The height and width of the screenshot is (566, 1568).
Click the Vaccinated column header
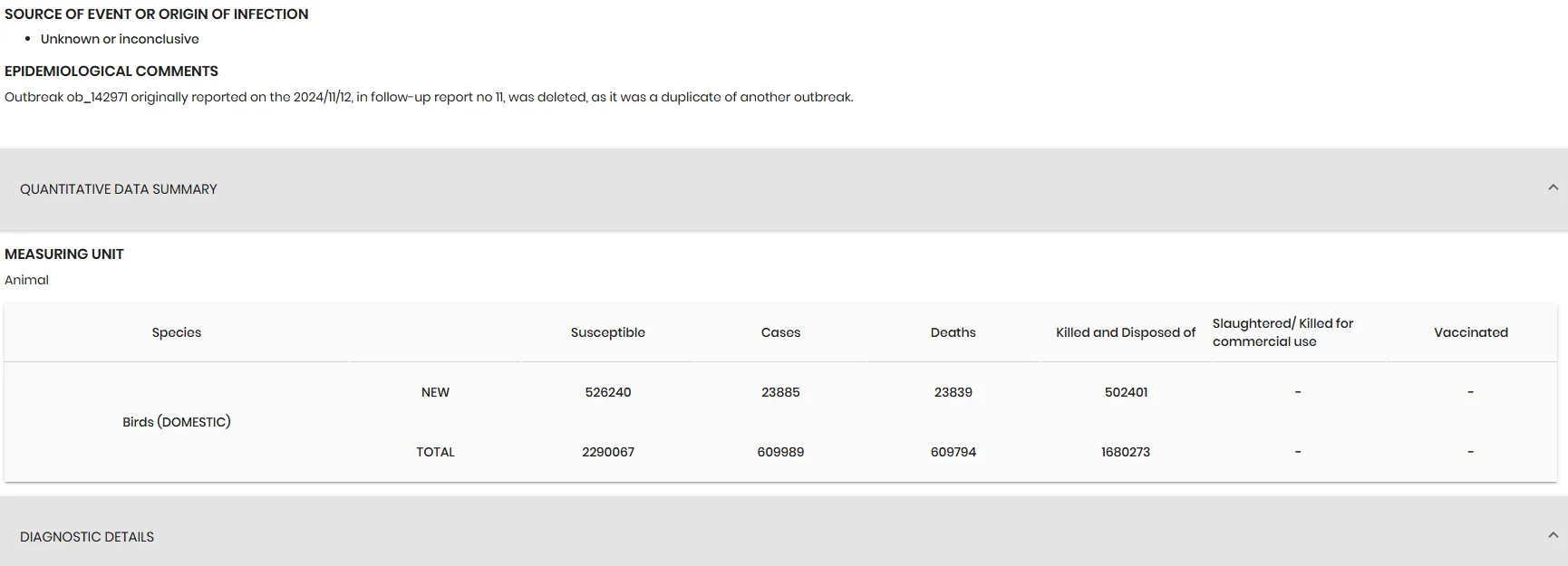click(1471, 332)
